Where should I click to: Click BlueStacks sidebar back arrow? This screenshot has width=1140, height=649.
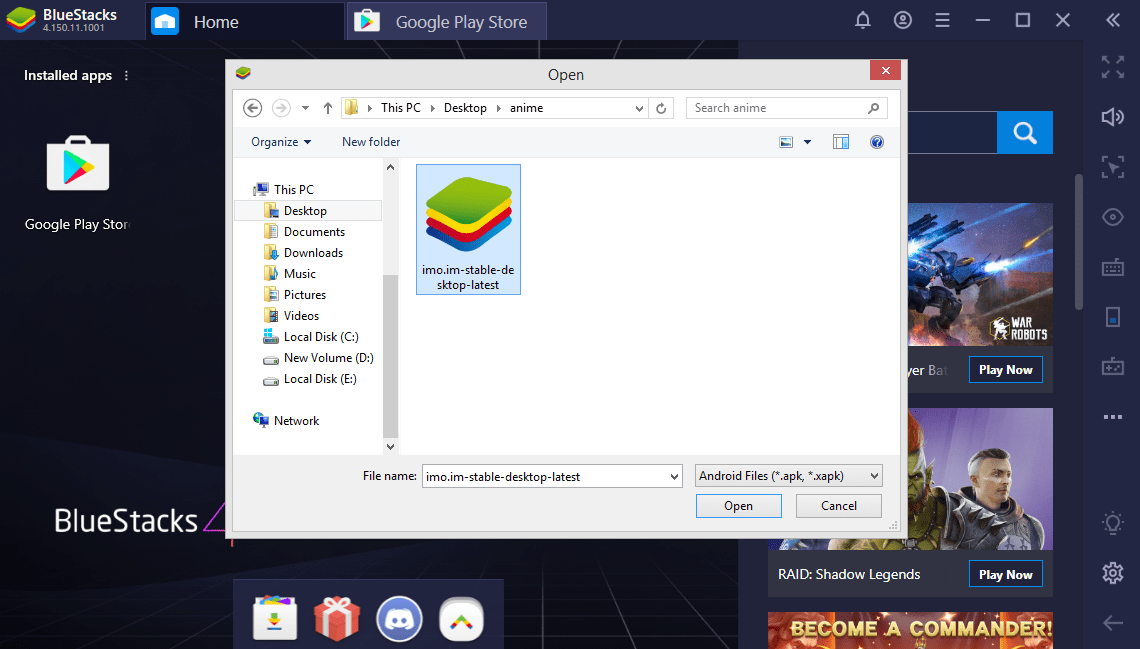click(1112, 622)
